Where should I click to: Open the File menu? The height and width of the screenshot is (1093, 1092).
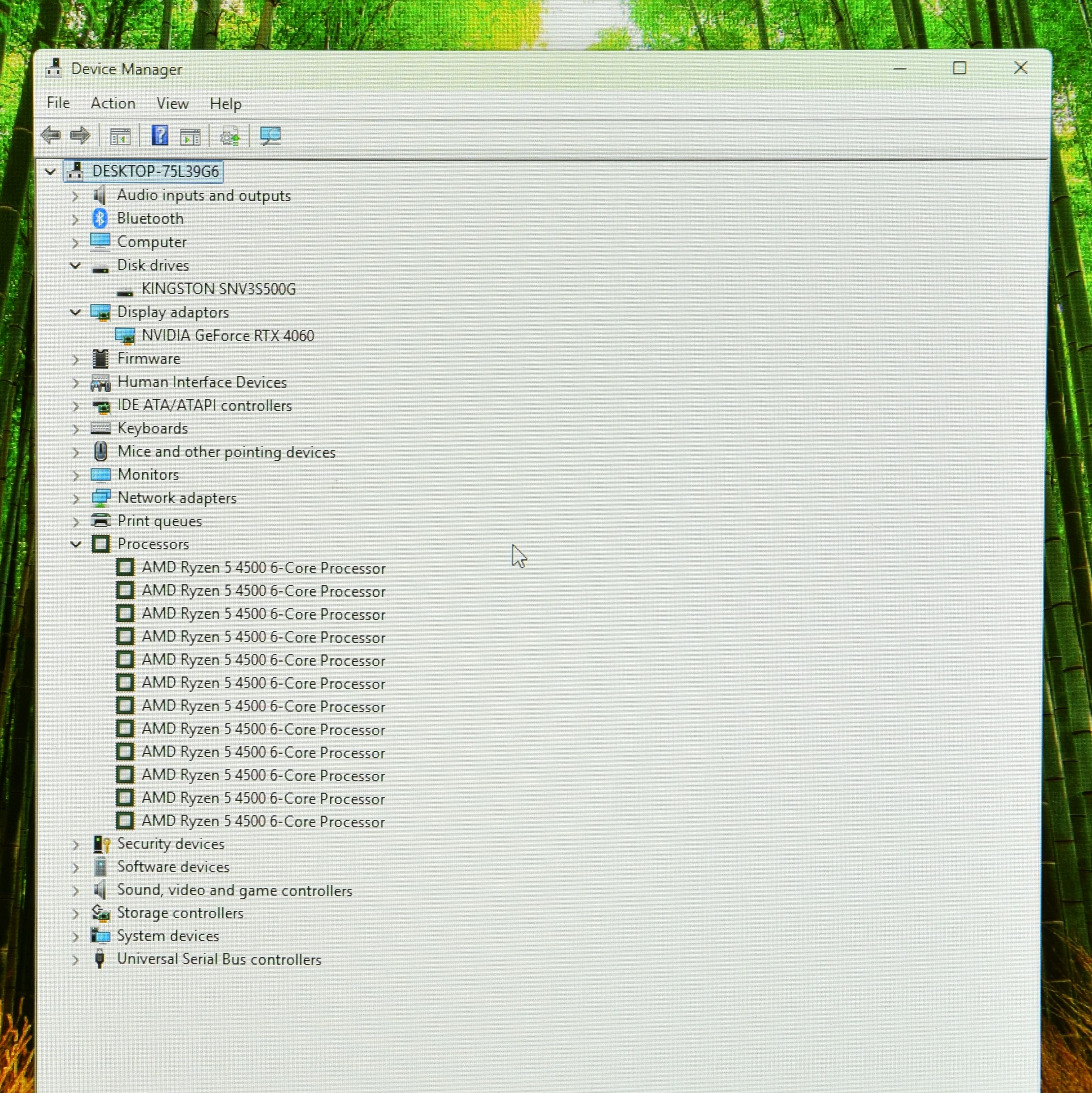coord(58,103)
